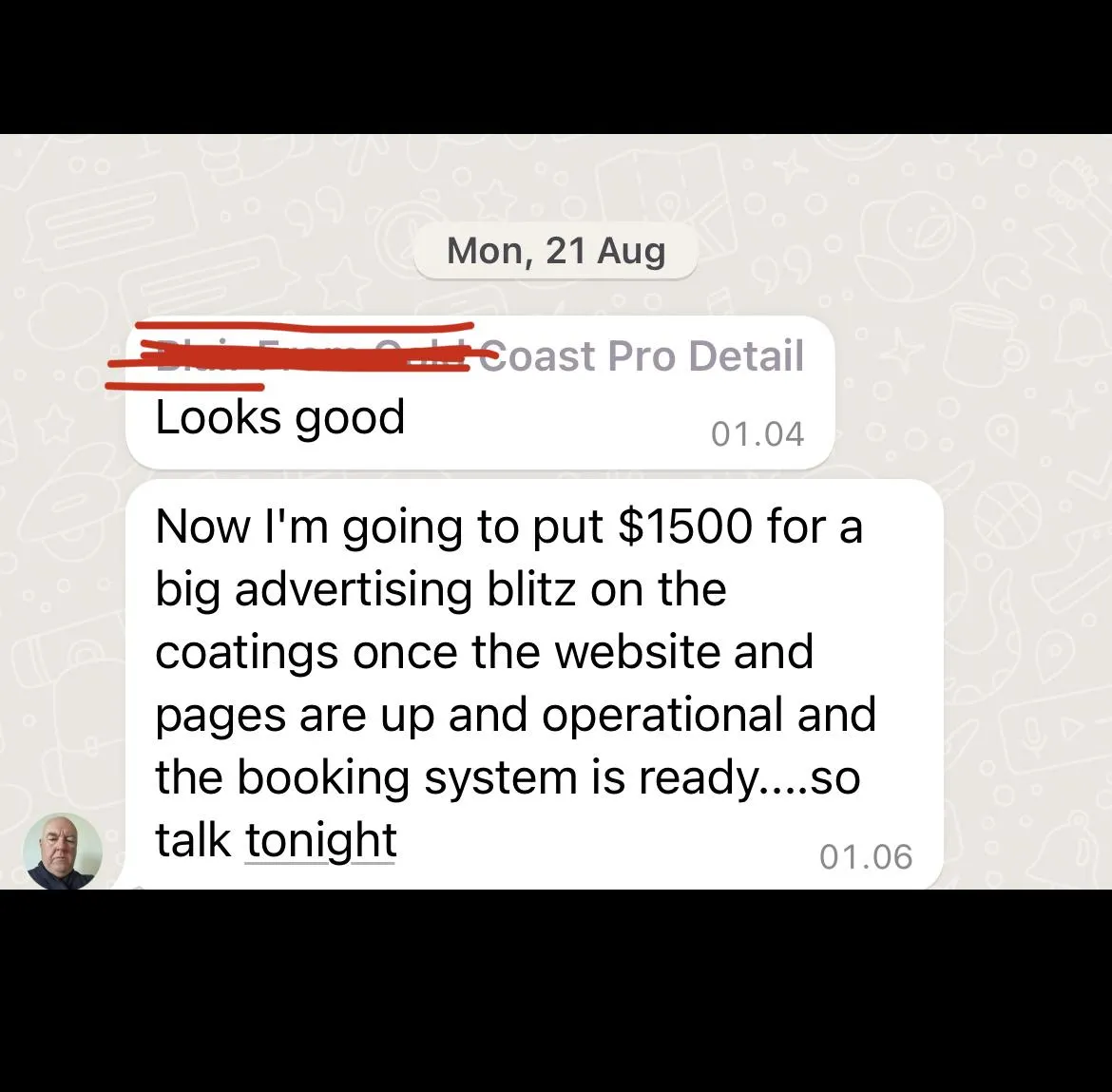Click the basketball doodle in chat wallpaper
The width and height of the screenshot is (1112, 1092).
click(1008, 516)
